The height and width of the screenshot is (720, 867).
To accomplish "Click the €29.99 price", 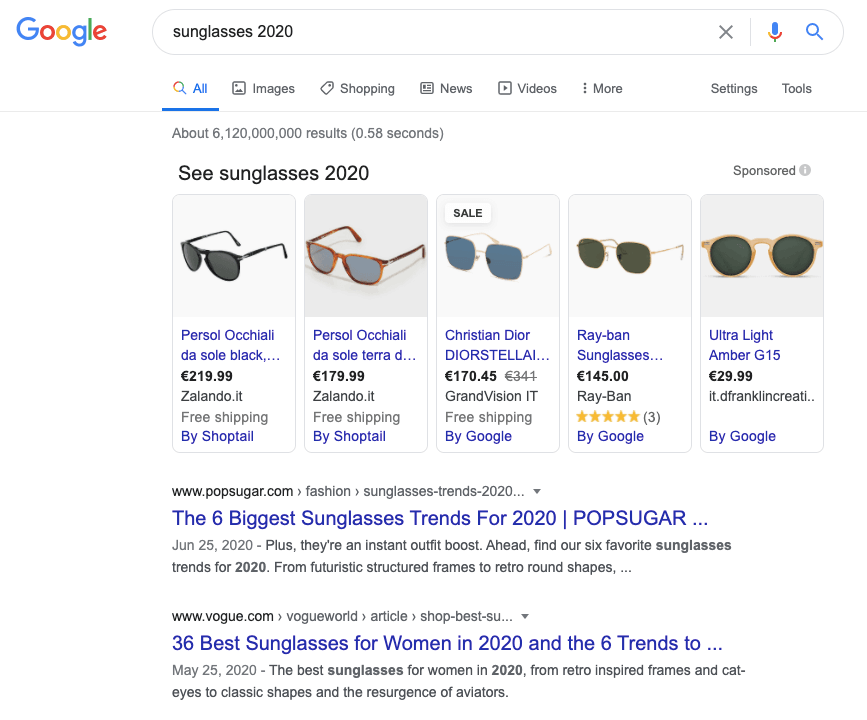I will 731,376.
